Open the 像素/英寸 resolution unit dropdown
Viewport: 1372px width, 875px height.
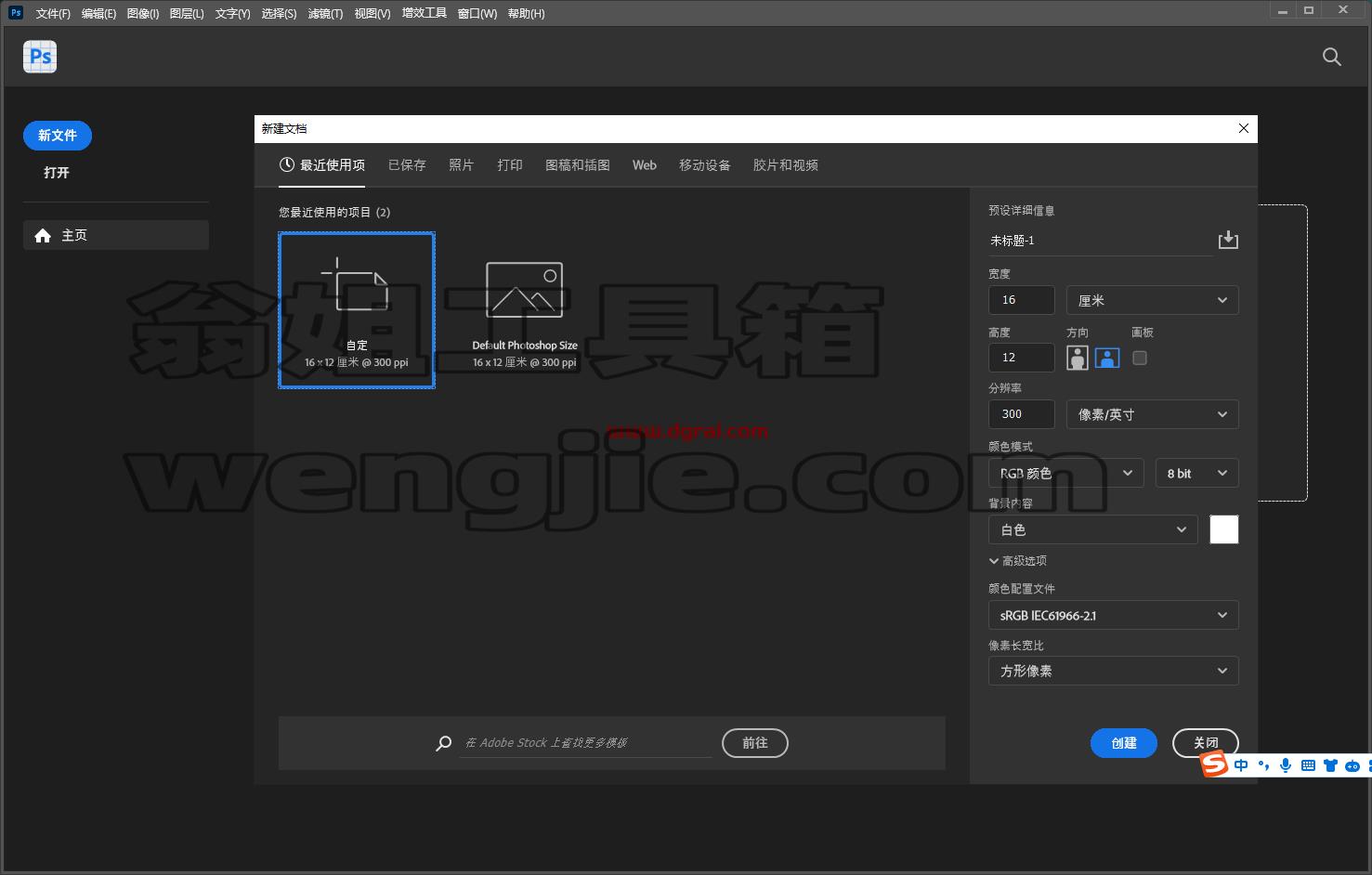click(1152, 414)
